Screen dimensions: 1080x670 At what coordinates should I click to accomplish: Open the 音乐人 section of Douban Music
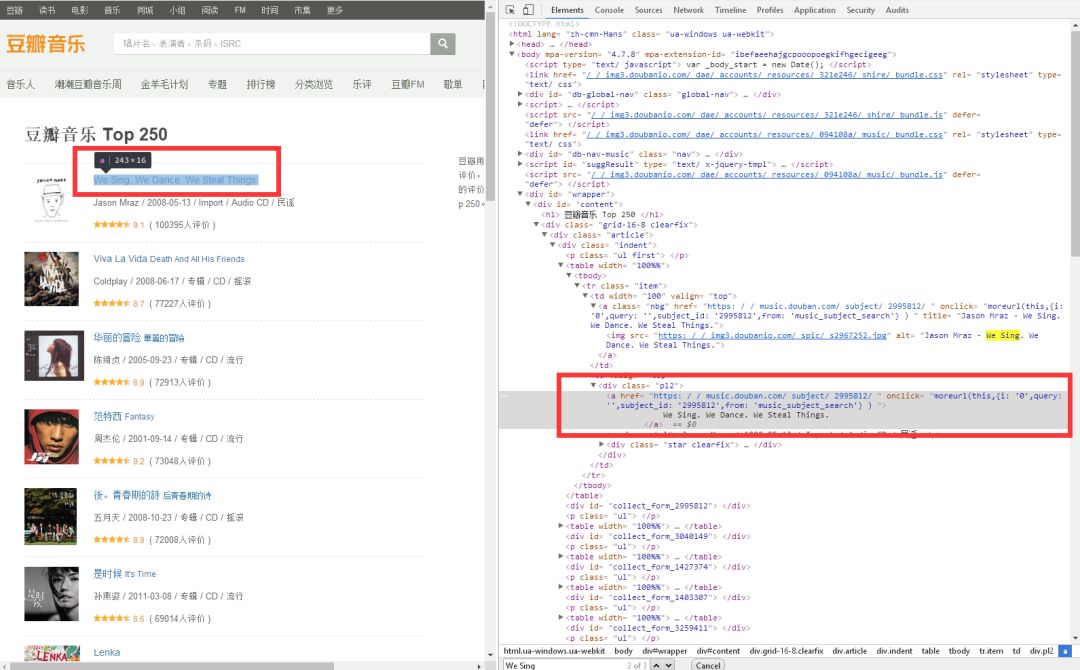[21, 84]
